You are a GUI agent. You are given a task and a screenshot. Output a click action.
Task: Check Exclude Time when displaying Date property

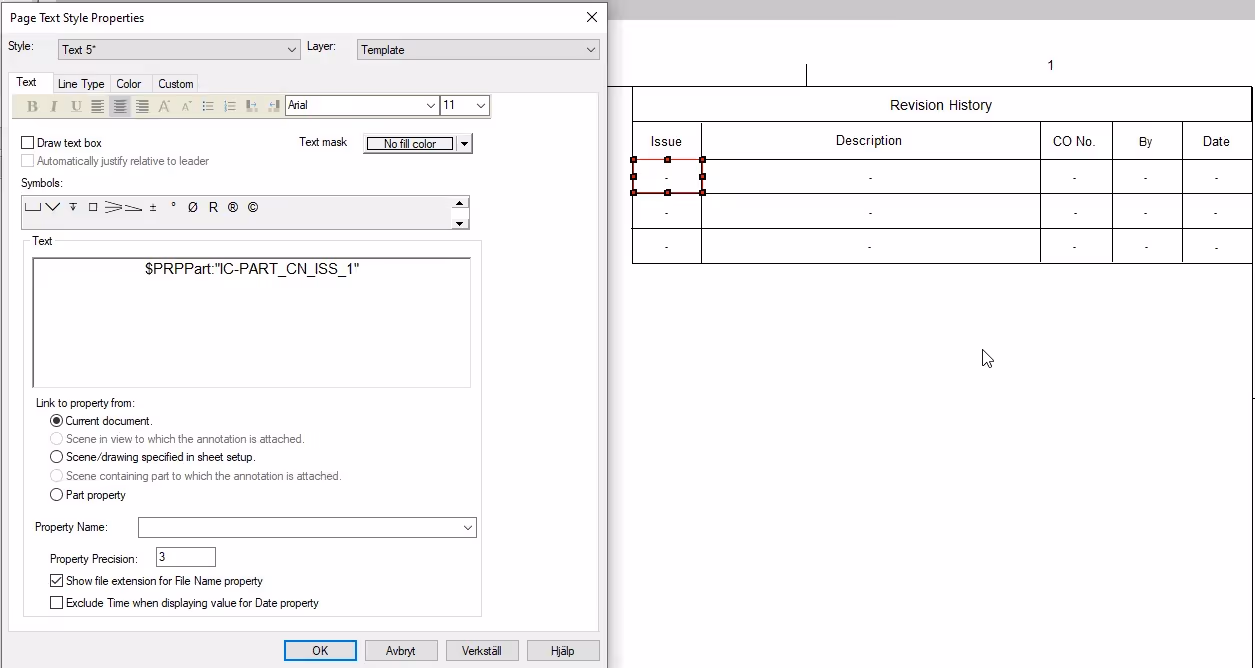(57, 603)
